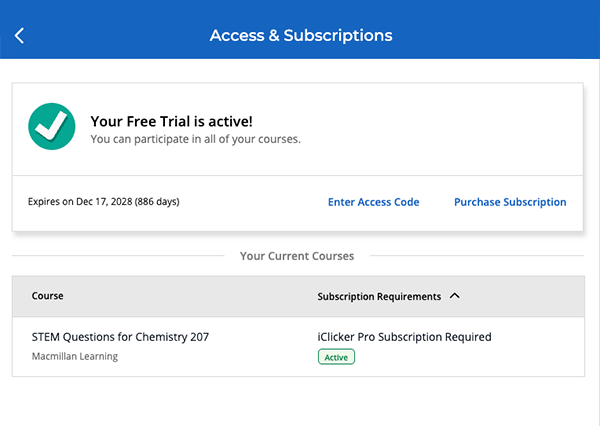Open the Purchase Subscription link
Image resolution: width=600 pixels, height=439 pixels.
point(510,202)
